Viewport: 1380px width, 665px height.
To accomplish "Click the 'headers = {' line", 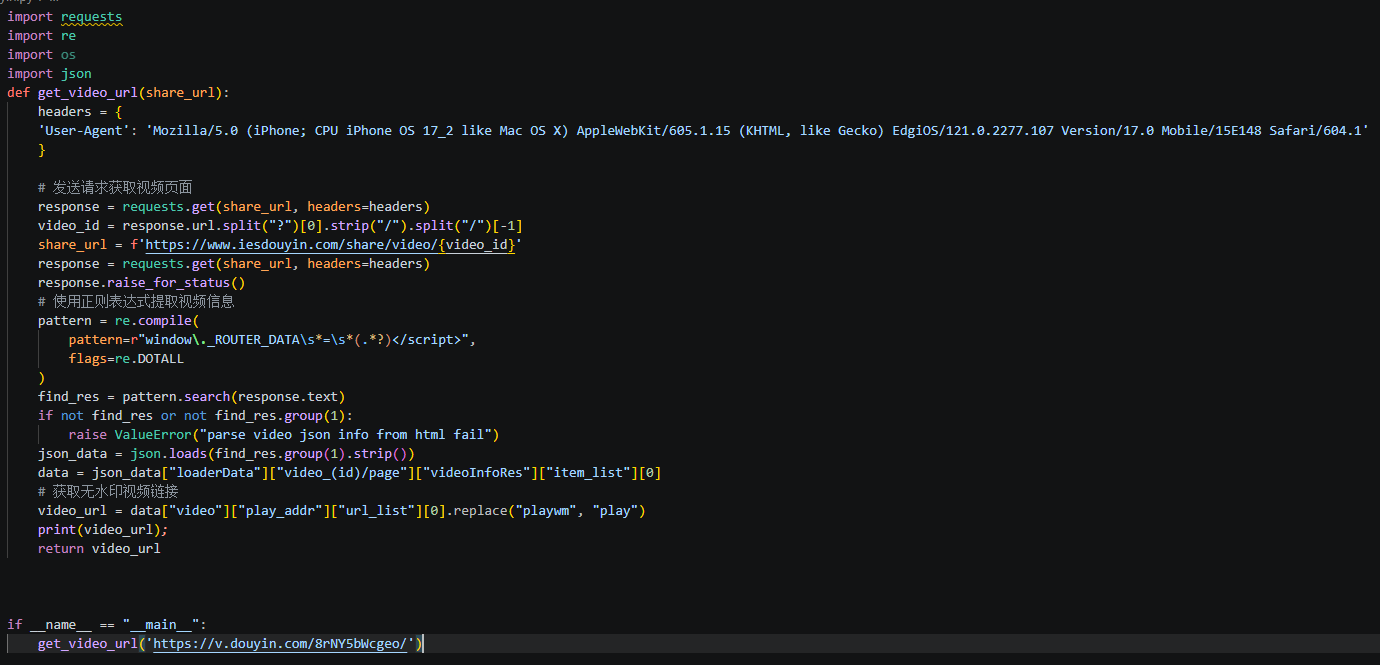I will [80, 112].
